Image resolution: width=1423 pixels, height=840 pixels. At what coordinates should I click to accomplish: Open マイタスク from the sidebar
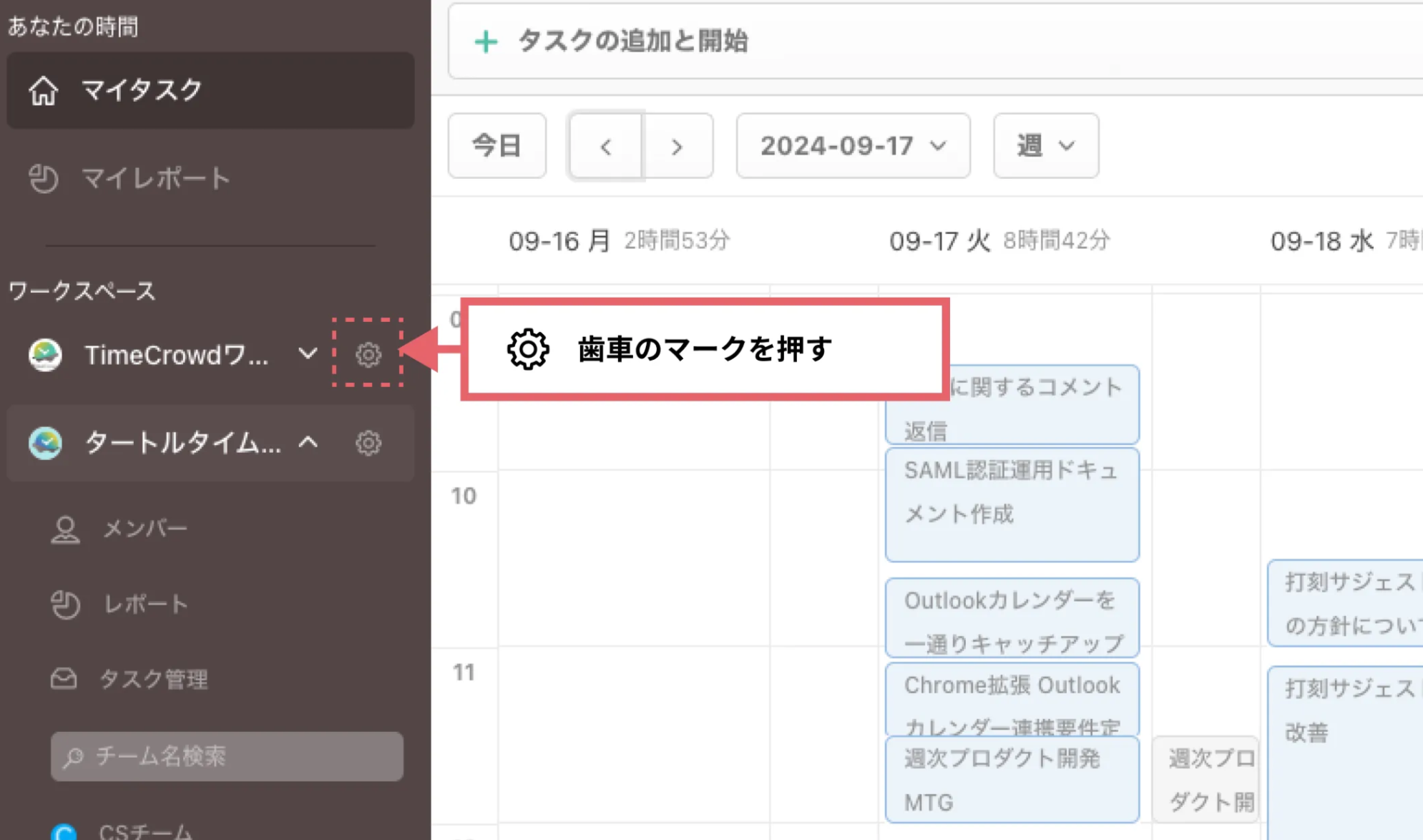(142, 90)
